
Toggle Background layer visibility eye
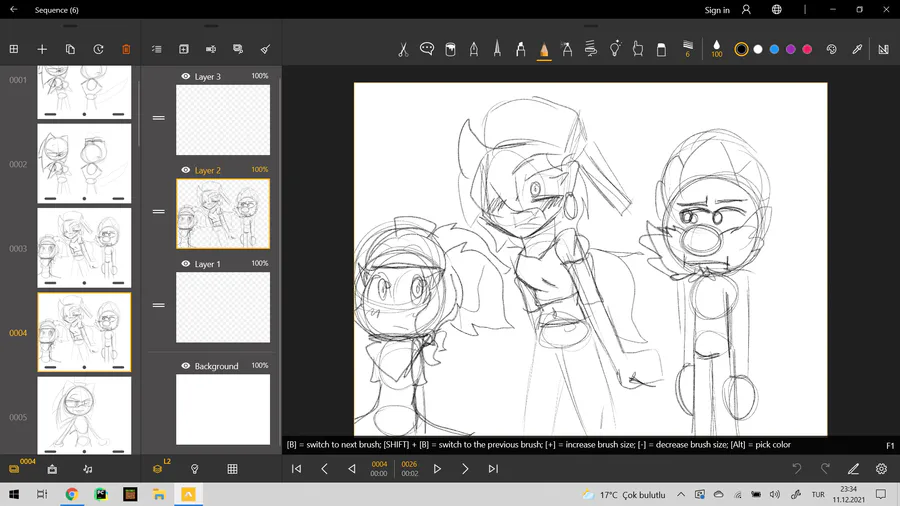pos(185,366)
